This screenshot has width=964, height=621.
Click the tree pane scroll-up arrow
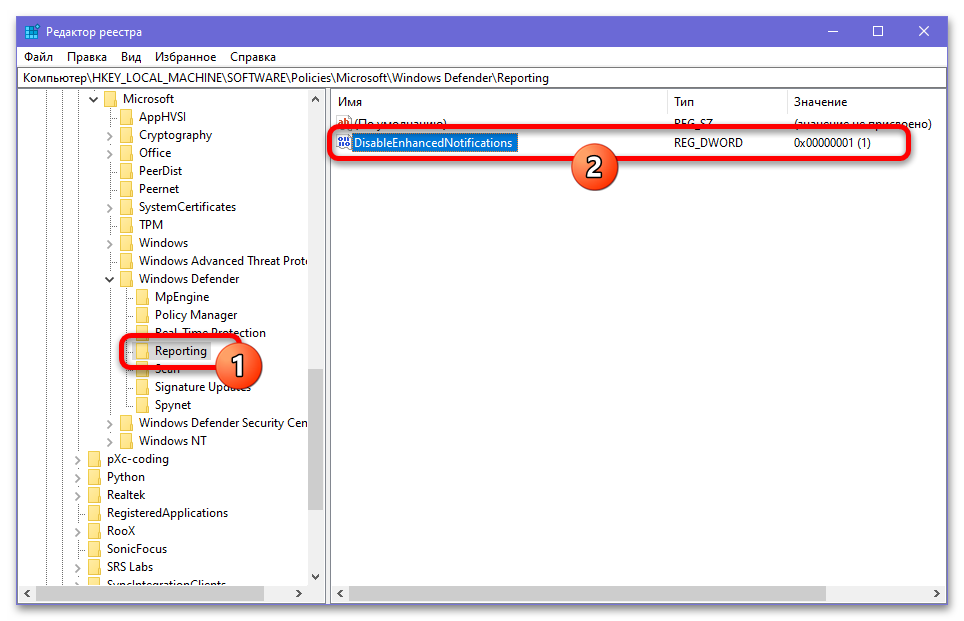coord(315,99)
